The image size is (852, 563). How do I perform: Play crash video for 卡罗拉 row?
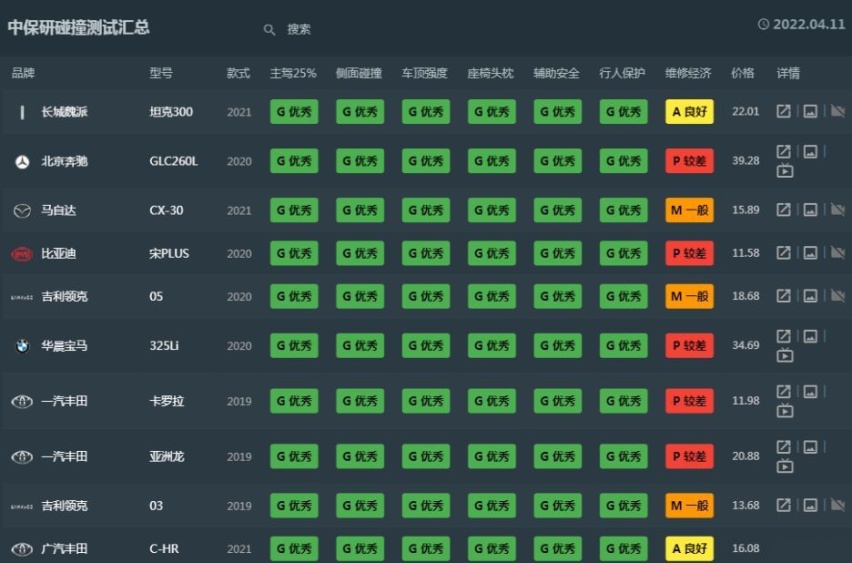[x=785, y=411]
